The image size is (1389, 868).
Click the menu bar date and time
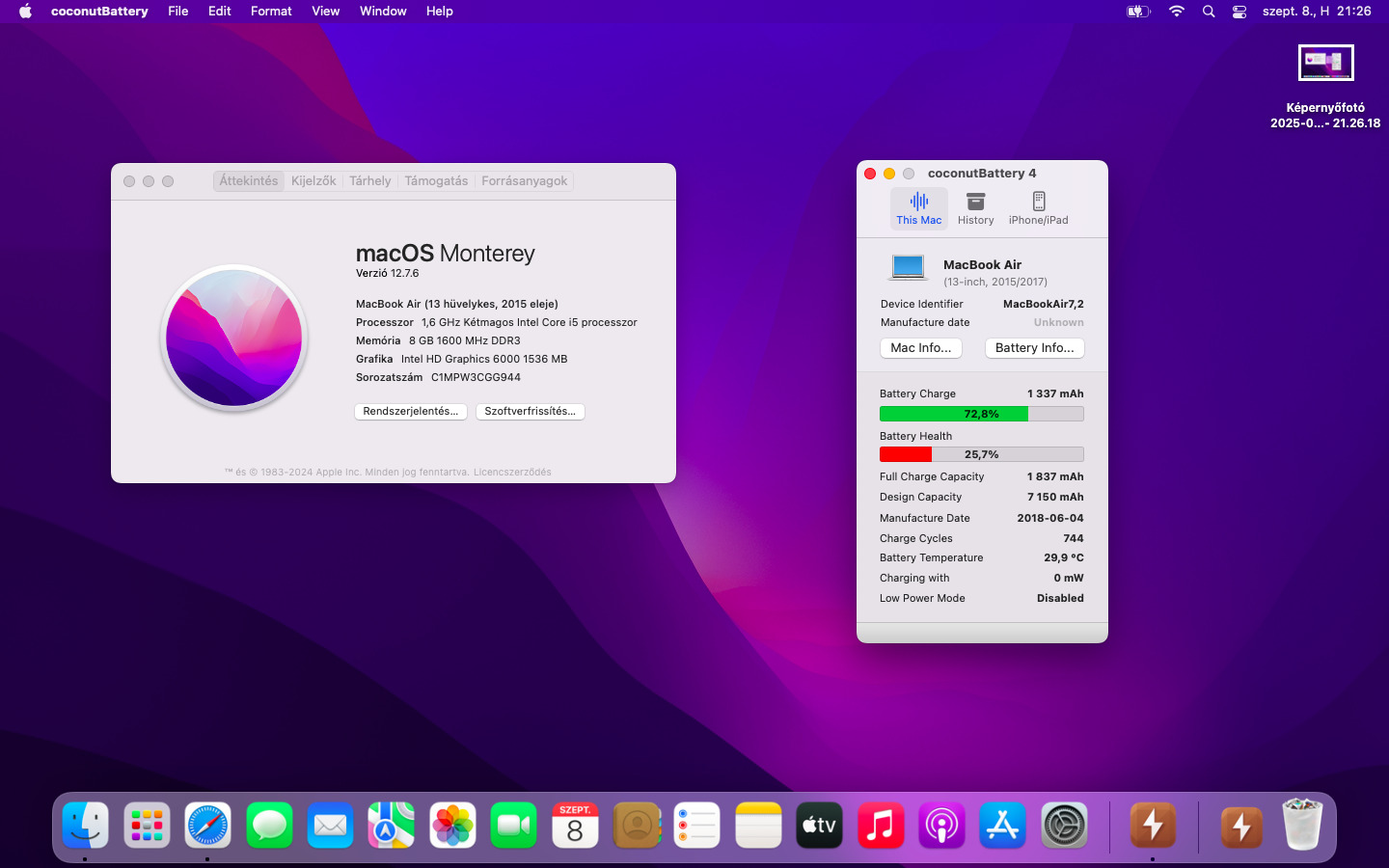(x=1317, y=12)
